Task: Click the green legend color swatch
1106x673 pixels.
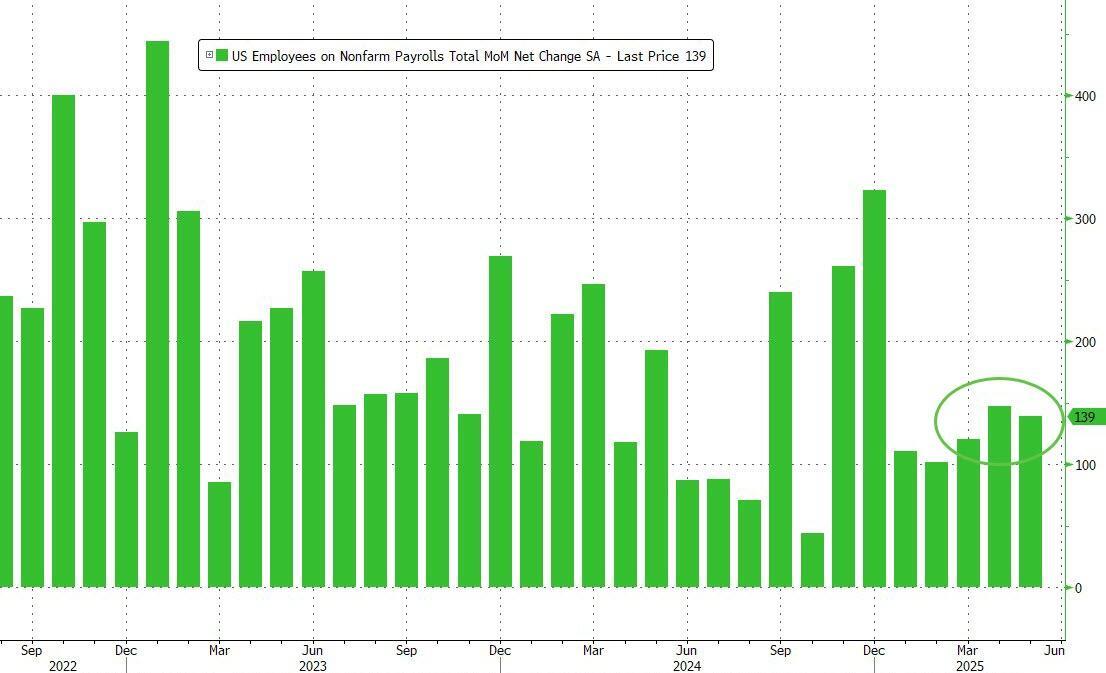Action: (x=222, y=56)
